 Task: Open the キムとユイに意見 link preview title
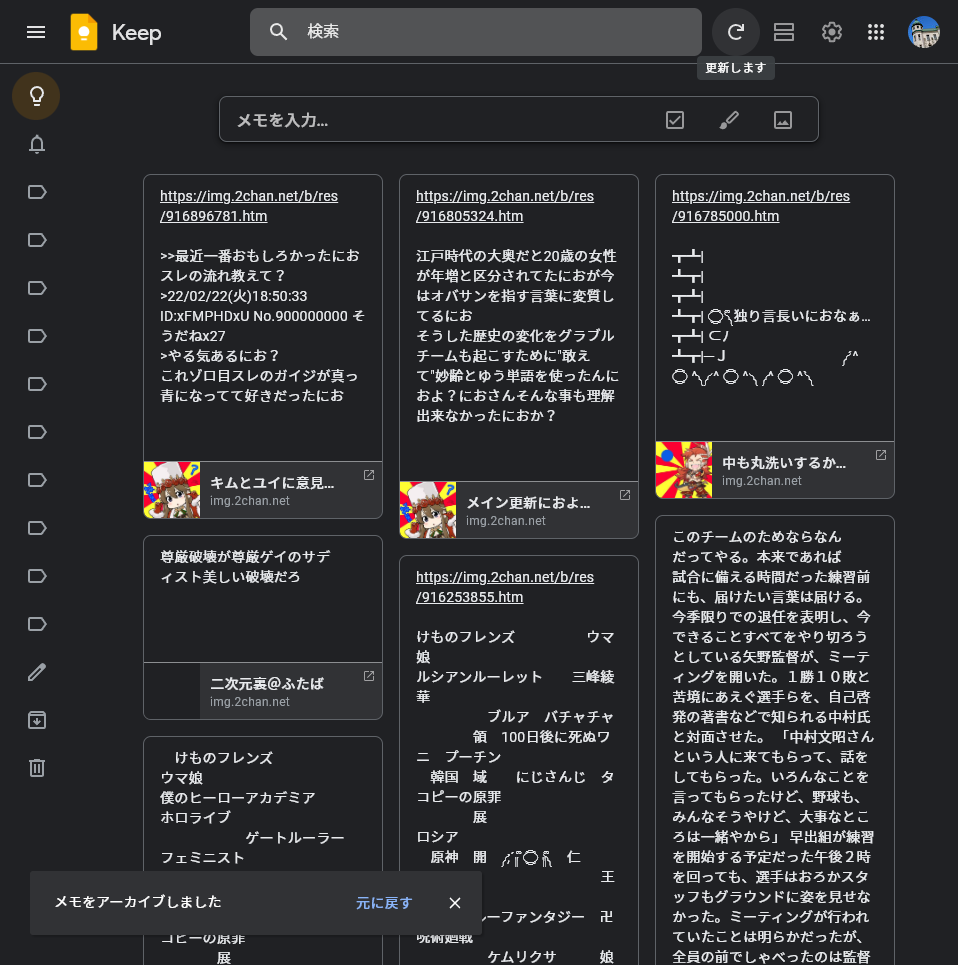pos(272,483)
